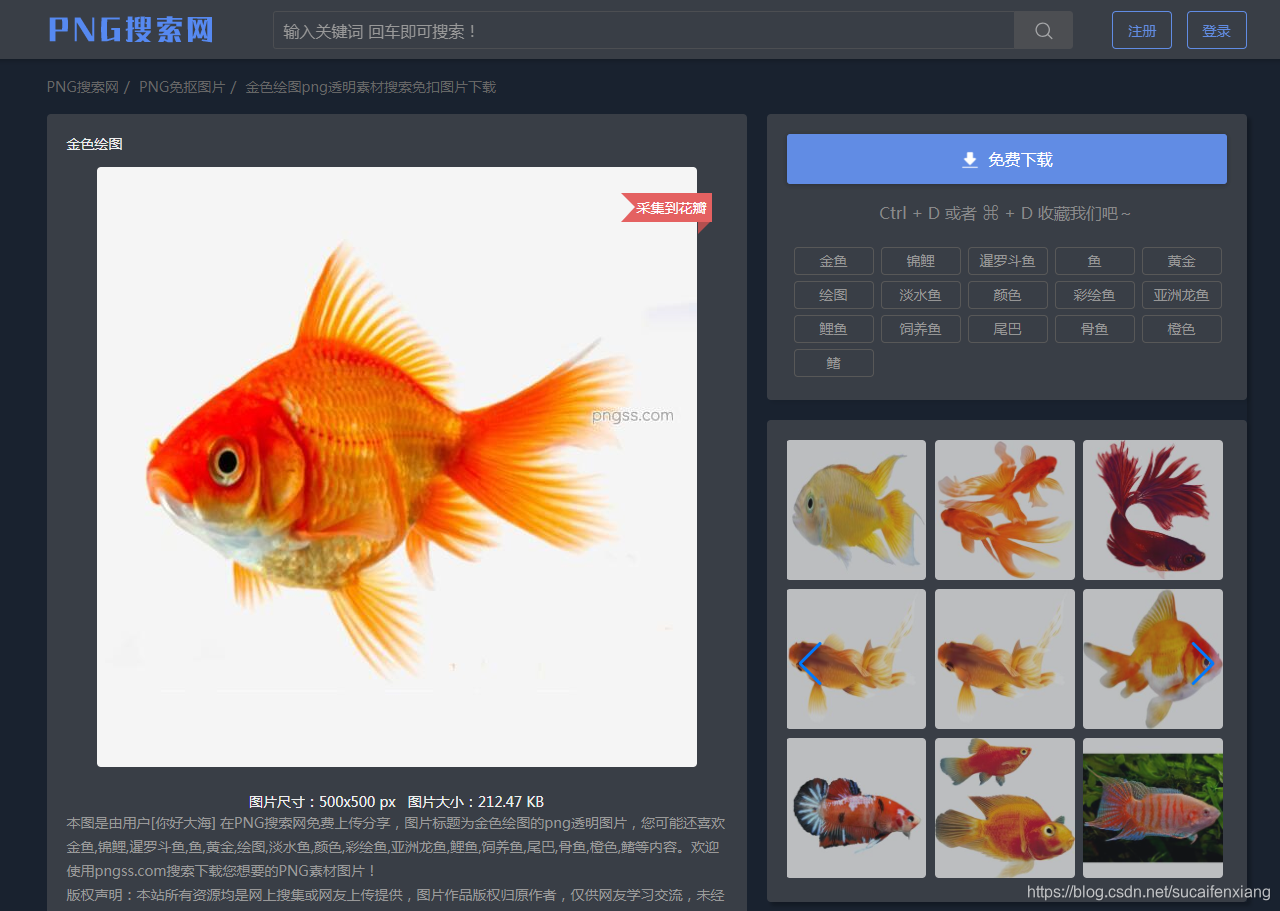Viewport: 1280px width, 911px height.
Task: Click the 采集到花瓣 ribbon on the image
Action: (x=666, y=209)
